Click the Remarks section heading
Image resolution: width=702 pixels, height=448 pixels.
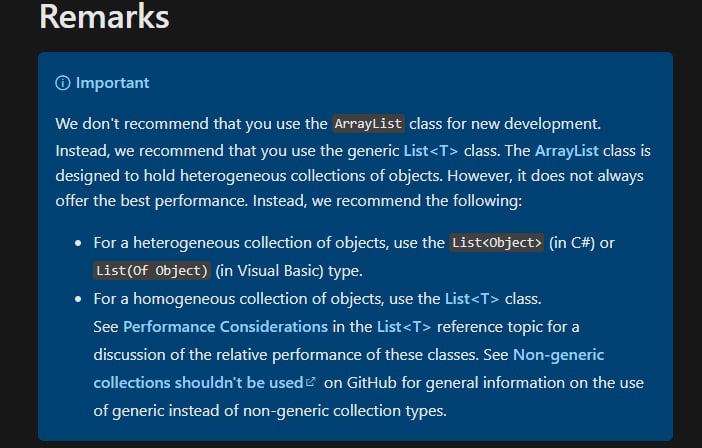[x=104, y=17]
